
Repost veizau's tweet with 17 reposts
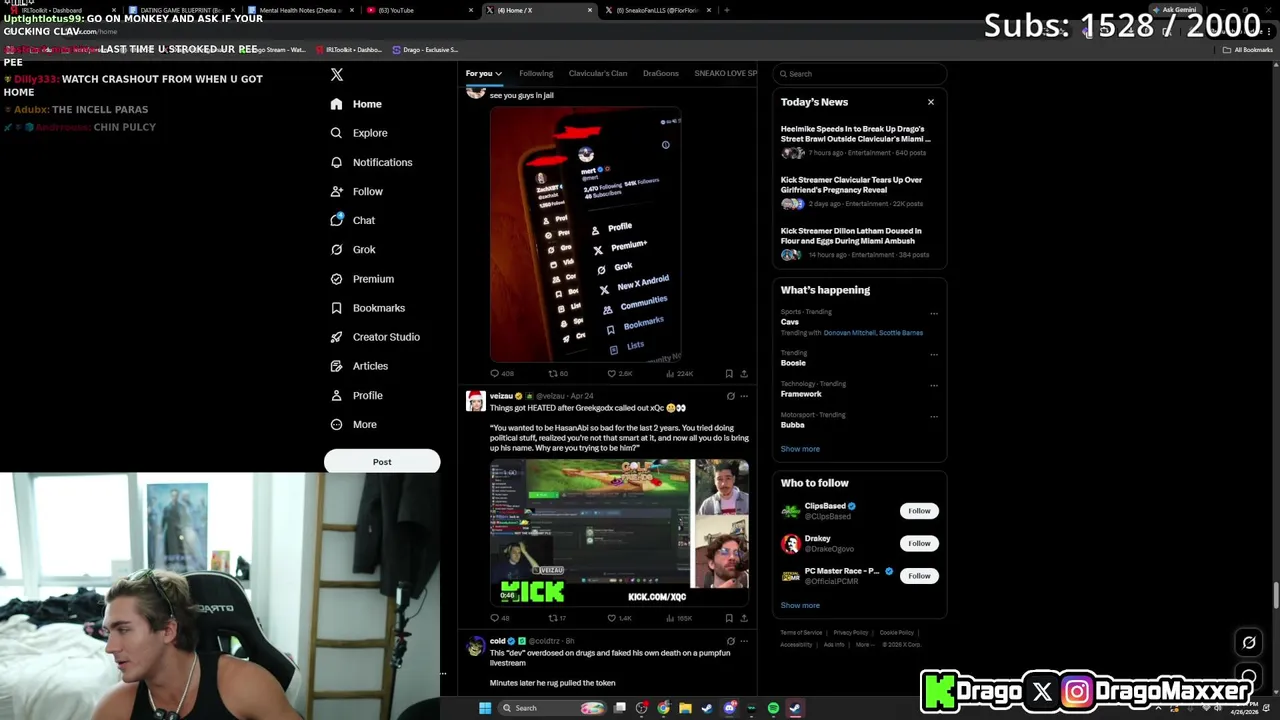coord(557,618)
